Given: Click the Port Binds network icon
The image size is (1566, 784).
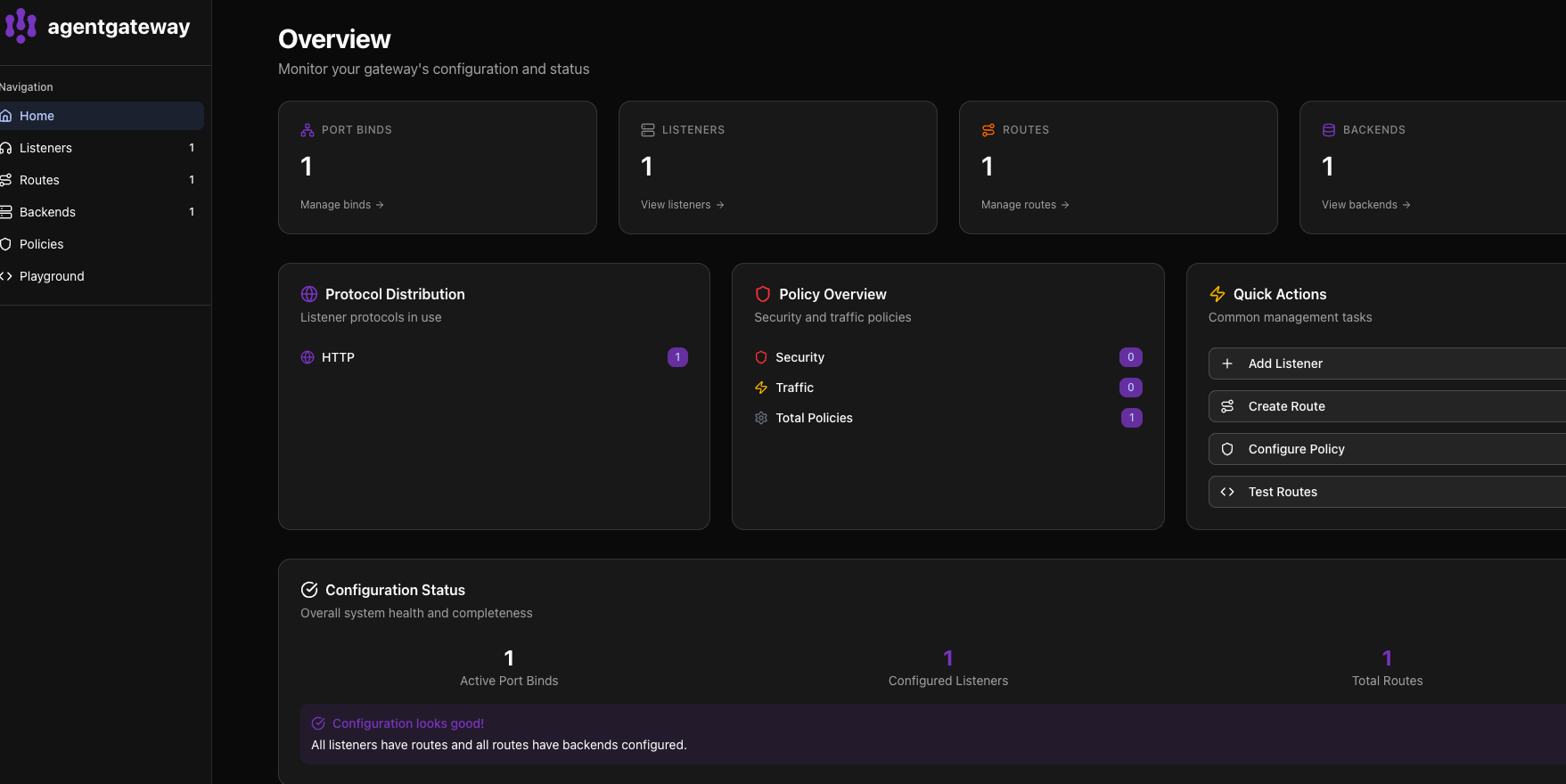Looking at the screenshot, I should pyautogui.click(x=307, y=130).
